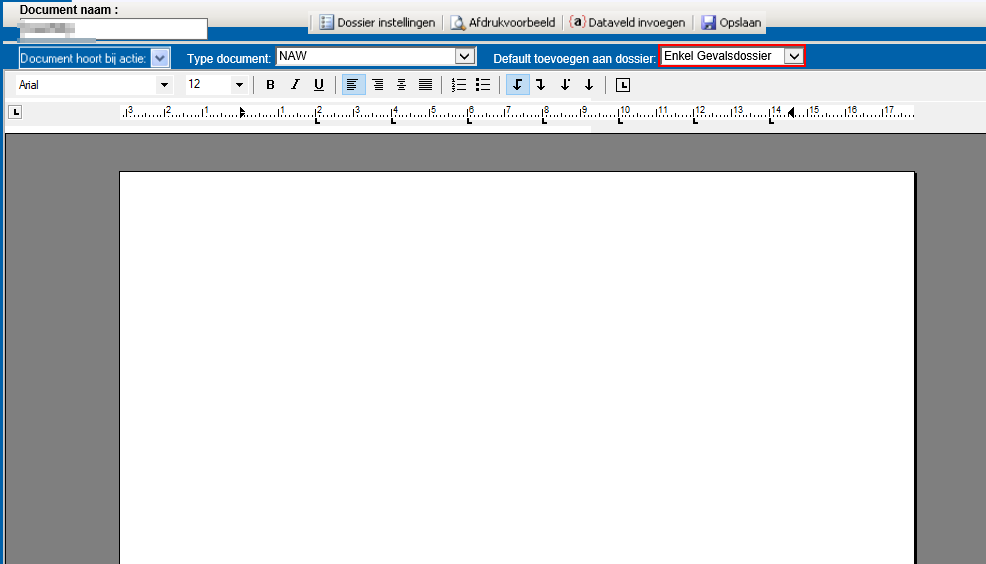Select the left tab stop icon
986x564 pixels.
517,85
